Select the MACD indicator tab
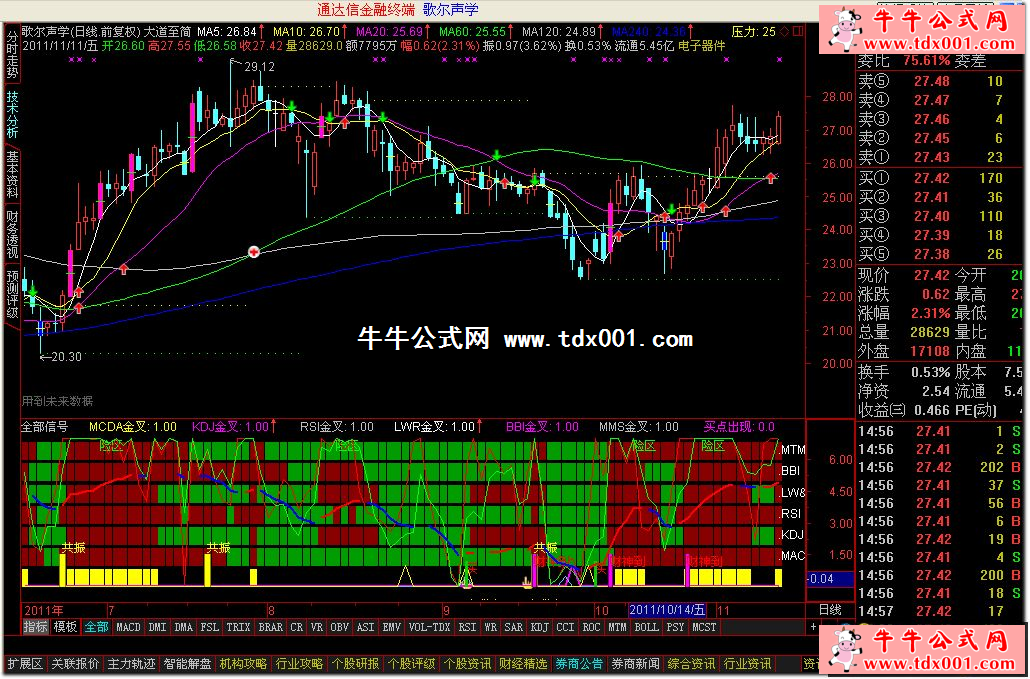The width and height of the screenshot is (1030, 679). click(x=128, y=628)
